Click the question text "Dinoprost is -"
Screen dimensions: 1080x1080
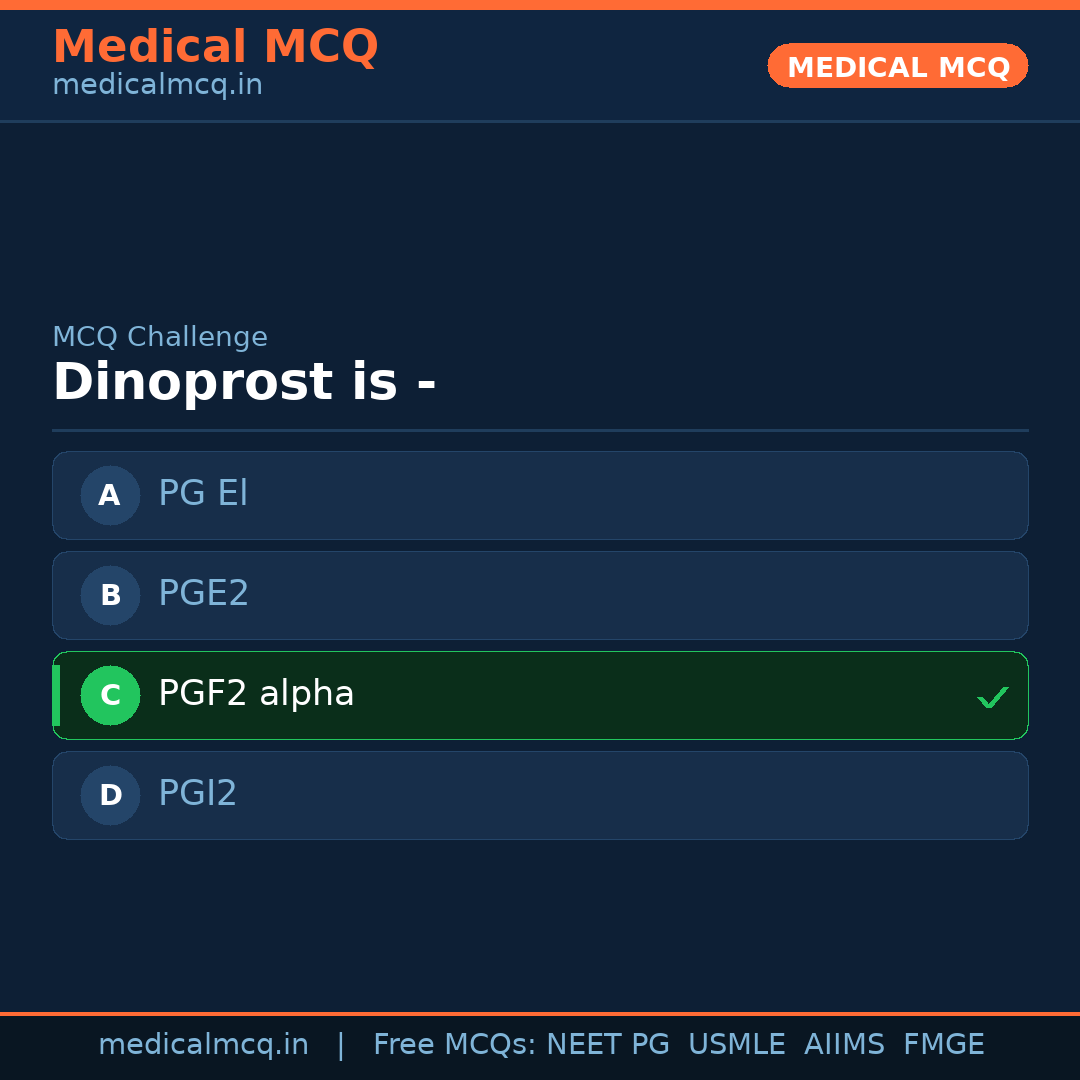coord(244,383)
